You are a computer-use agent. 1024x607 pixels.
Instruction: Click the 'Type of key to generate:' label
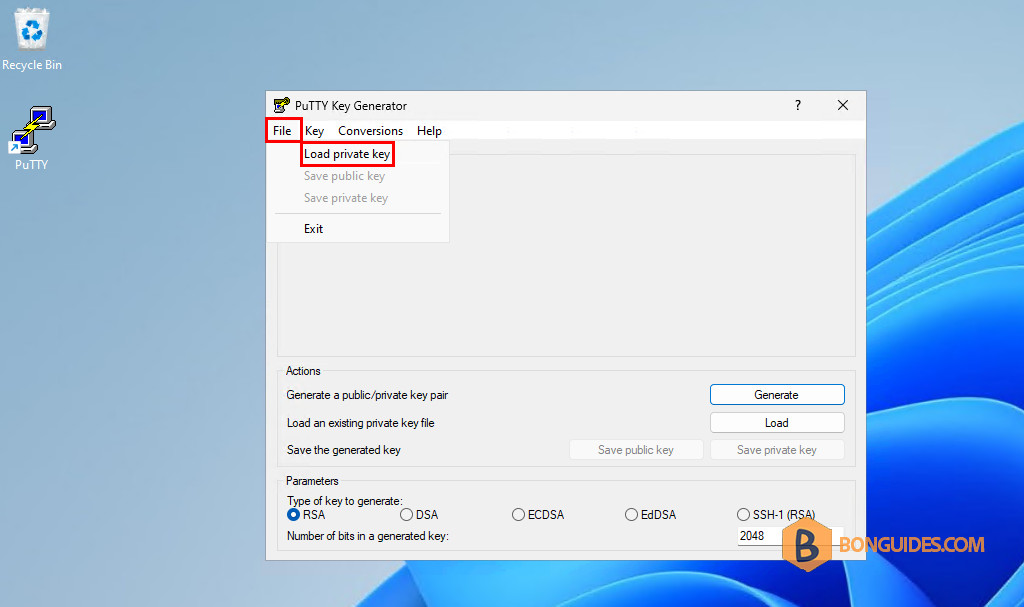[344, 500]
